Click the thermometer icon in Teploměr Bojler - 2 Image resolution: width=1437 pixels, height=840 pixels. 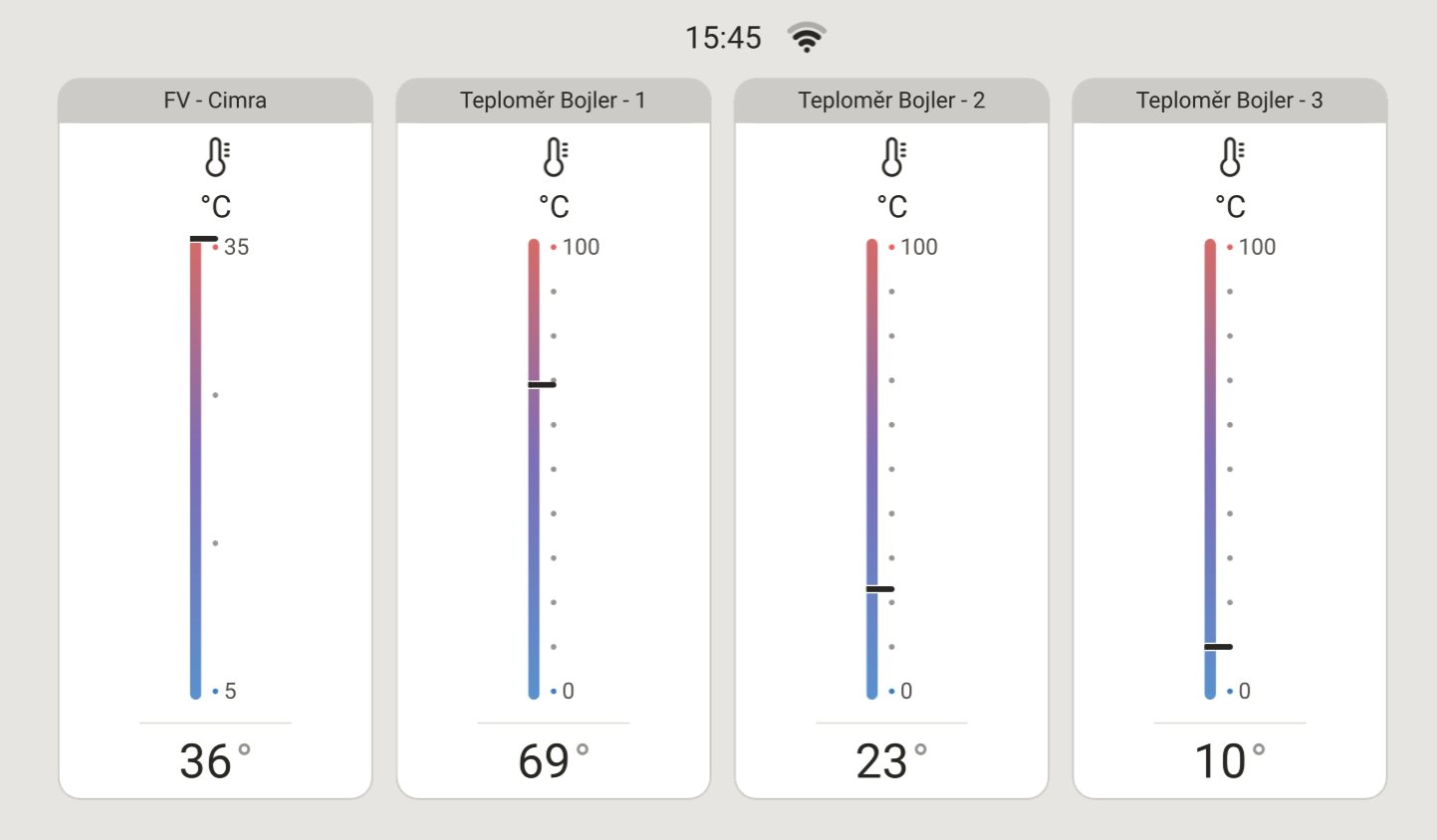893,157
